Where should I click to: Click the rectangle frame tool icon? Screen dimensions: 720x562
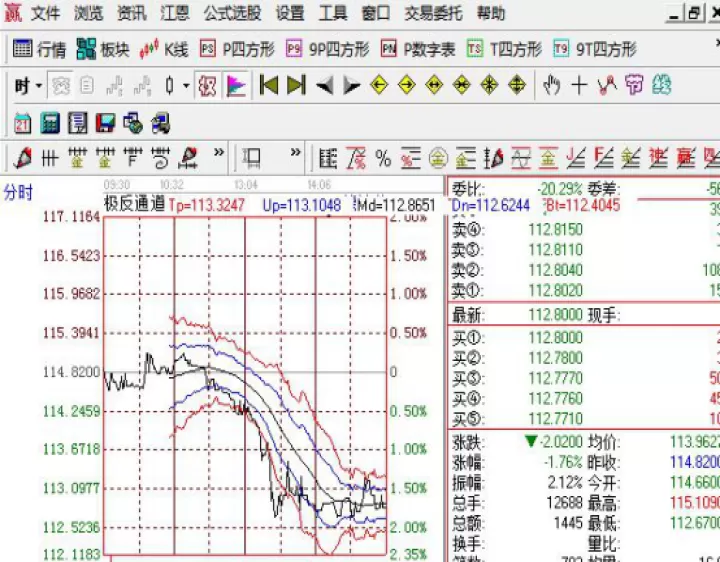(252, 158)
